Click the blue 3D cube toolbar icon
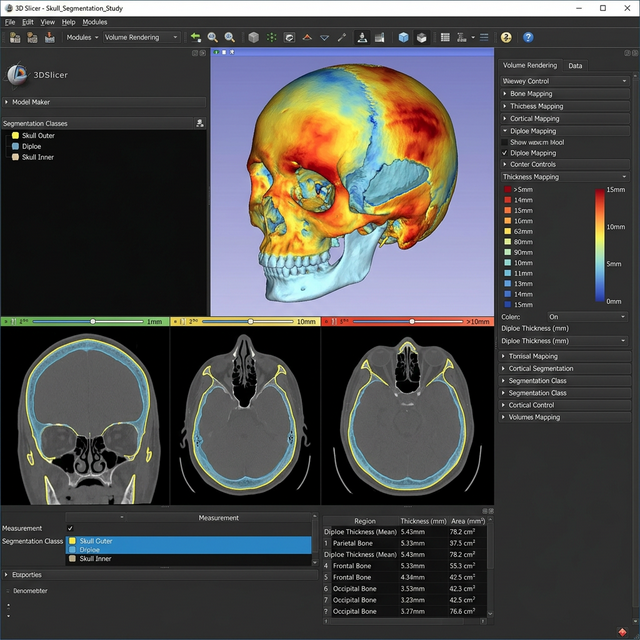640x640 pixels. pos(404,37)
